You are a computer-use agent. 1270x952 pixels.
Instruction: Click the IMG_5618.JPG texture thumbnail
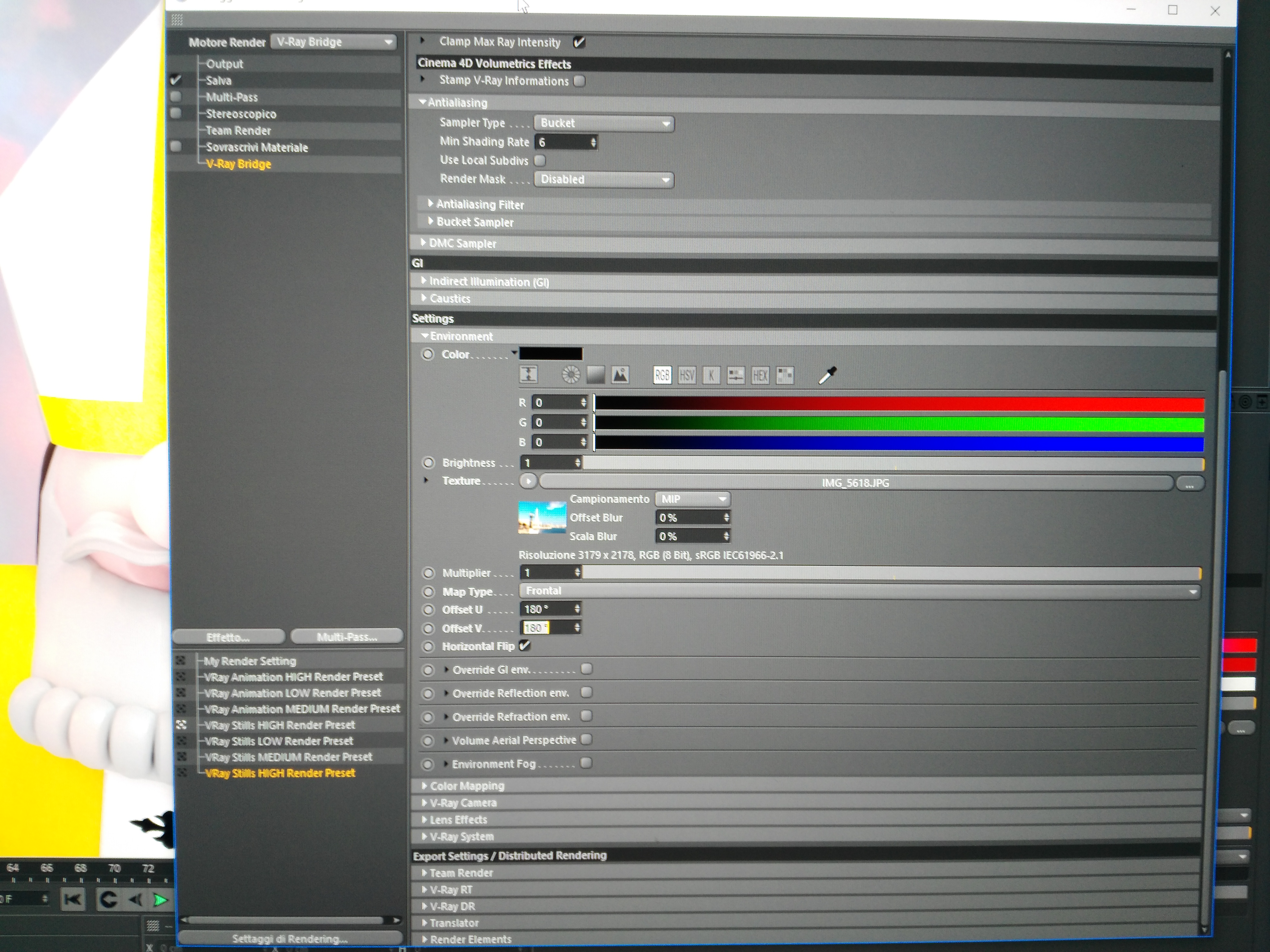tap(541, 517)
